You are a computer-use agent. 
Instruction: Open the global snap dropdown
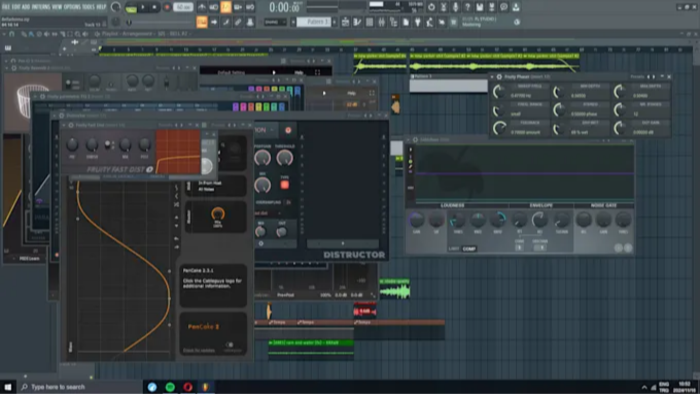pyautogui.click(x=275, y=22)
